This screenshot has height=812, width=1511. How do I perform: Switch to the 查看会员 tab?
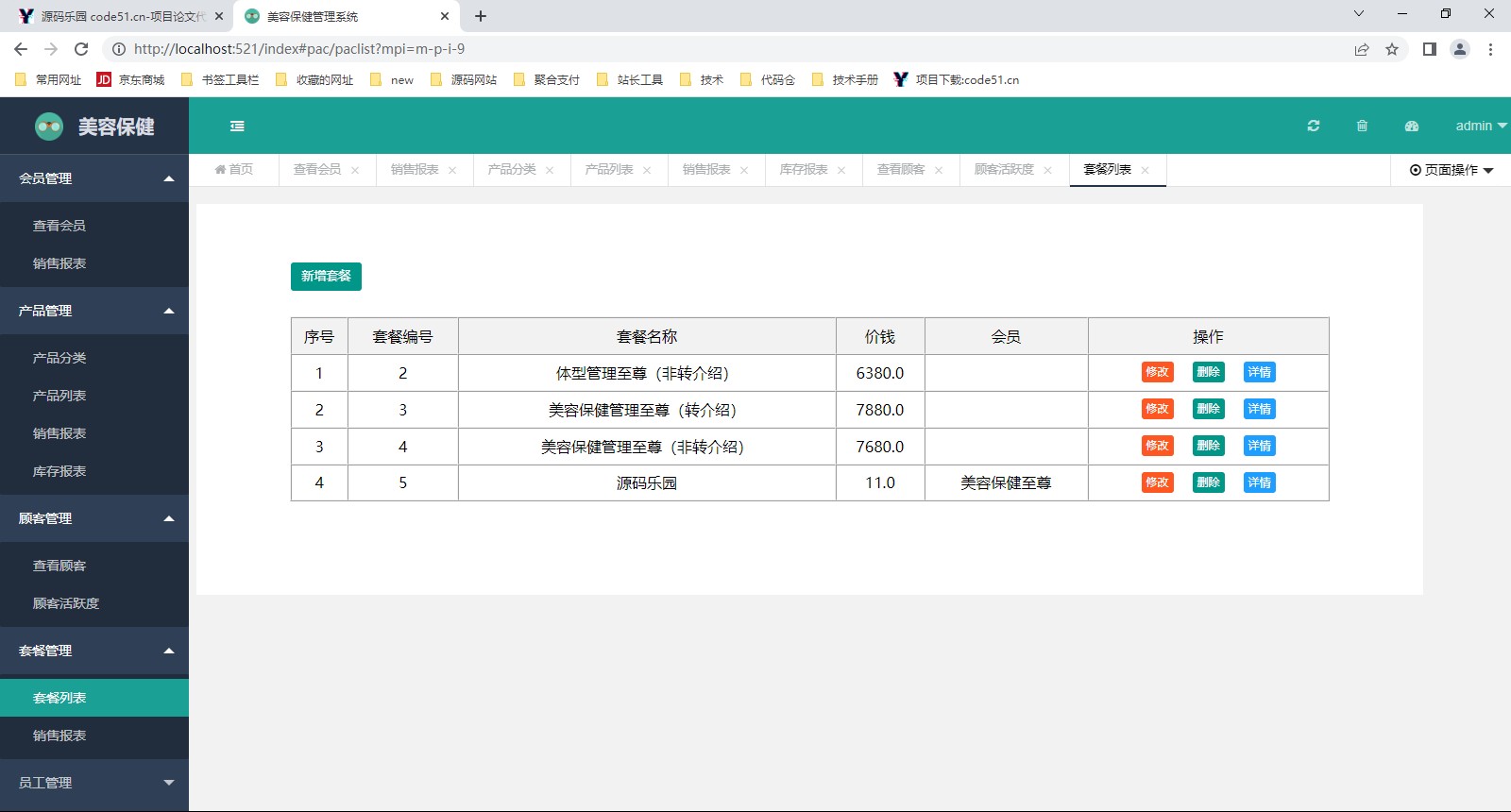pos(317,169)
